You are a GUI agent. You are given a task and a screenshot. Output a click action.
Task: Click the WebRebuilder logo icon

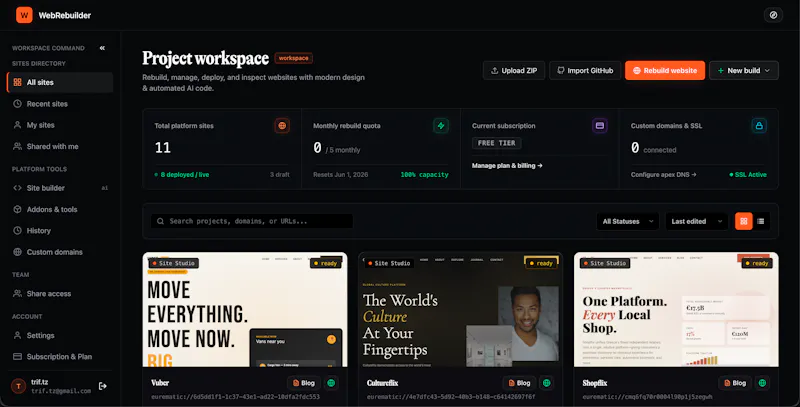(24, 15)
